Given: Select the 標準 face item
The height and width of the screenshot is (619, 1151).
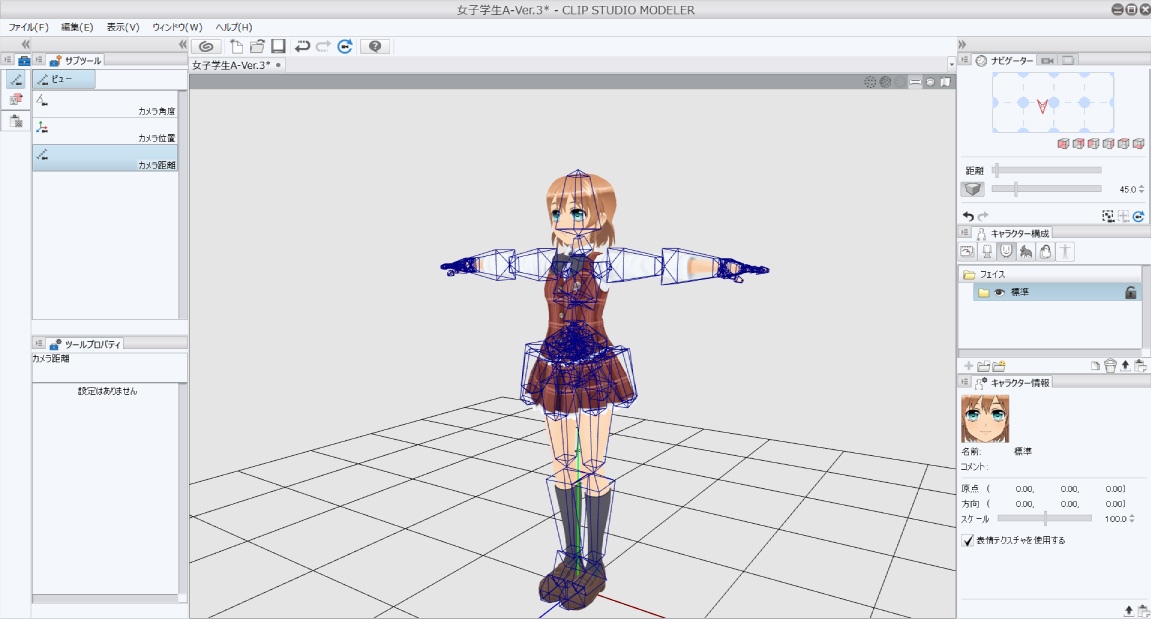Looking at the screenshot, I should point(1057,292).
